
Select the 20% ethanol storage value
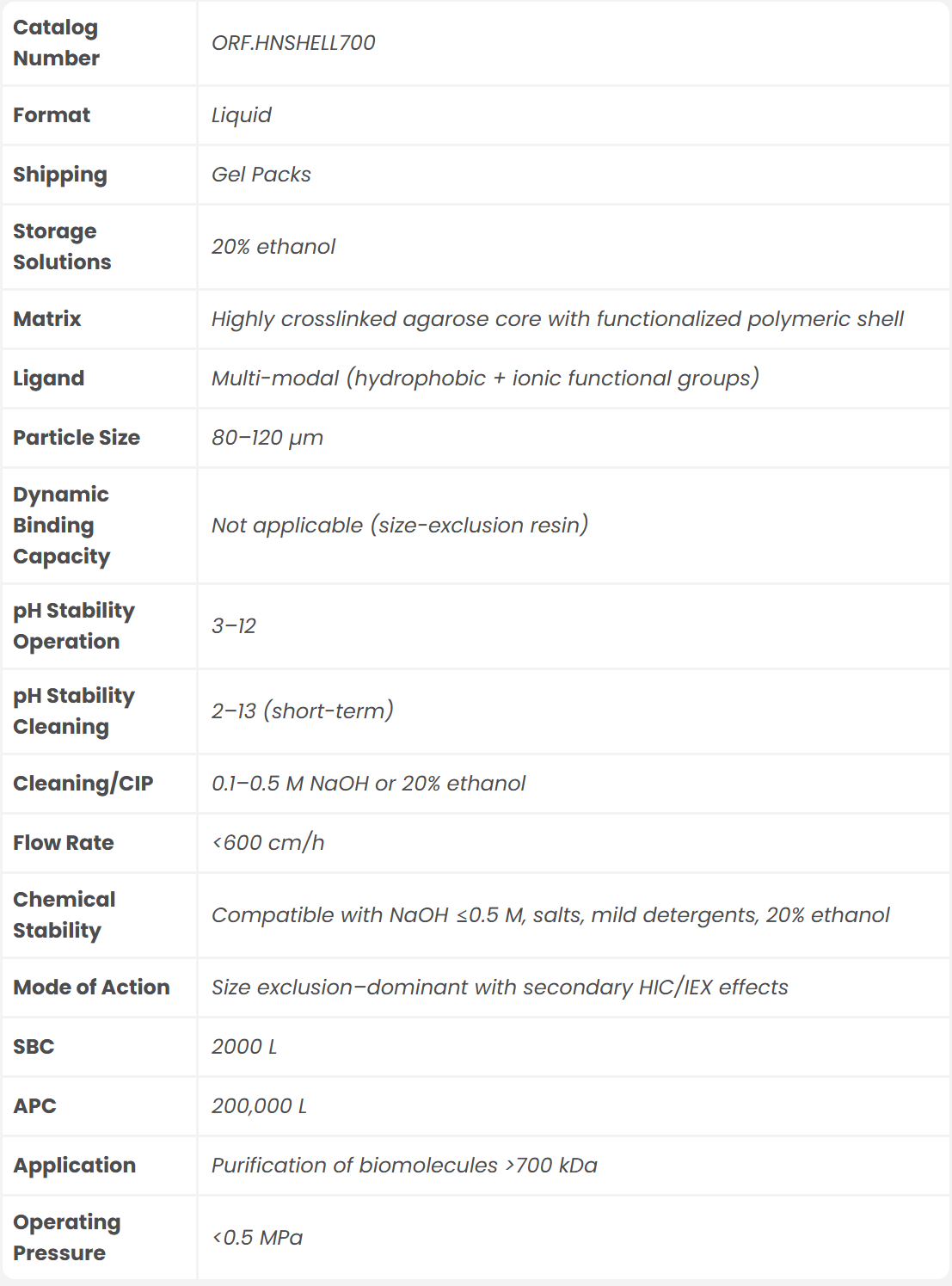pos(273,247)
